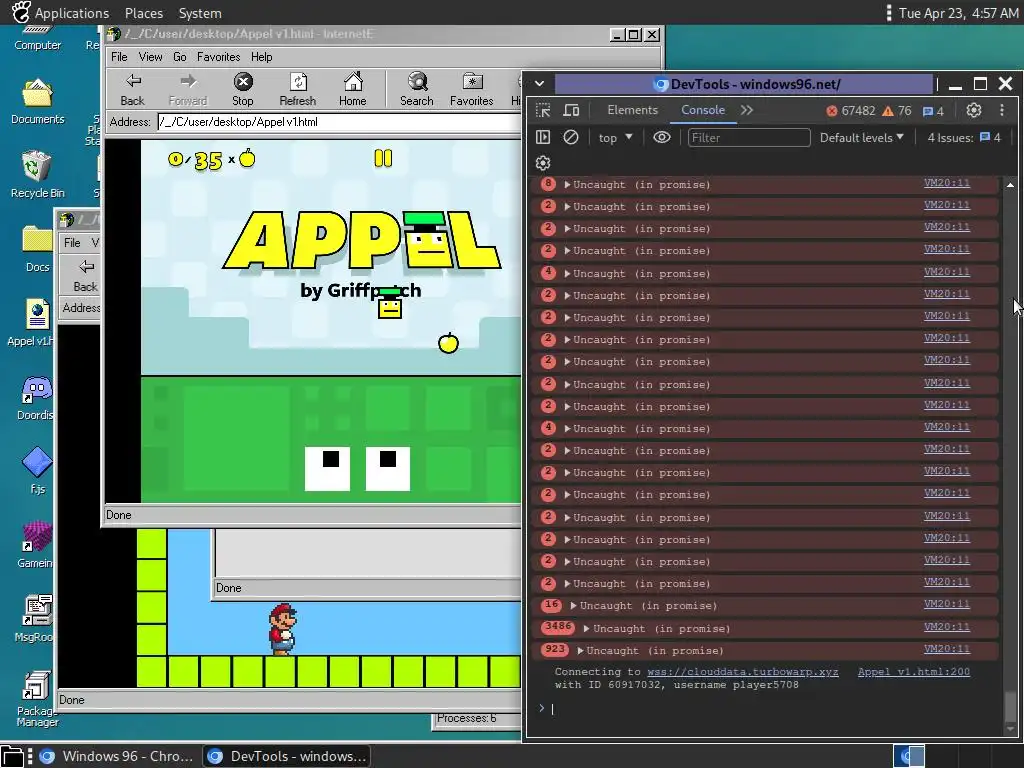The image size is (1024, 768).
Task: Click scrollbar up arrow in console
Action: 1010,185
